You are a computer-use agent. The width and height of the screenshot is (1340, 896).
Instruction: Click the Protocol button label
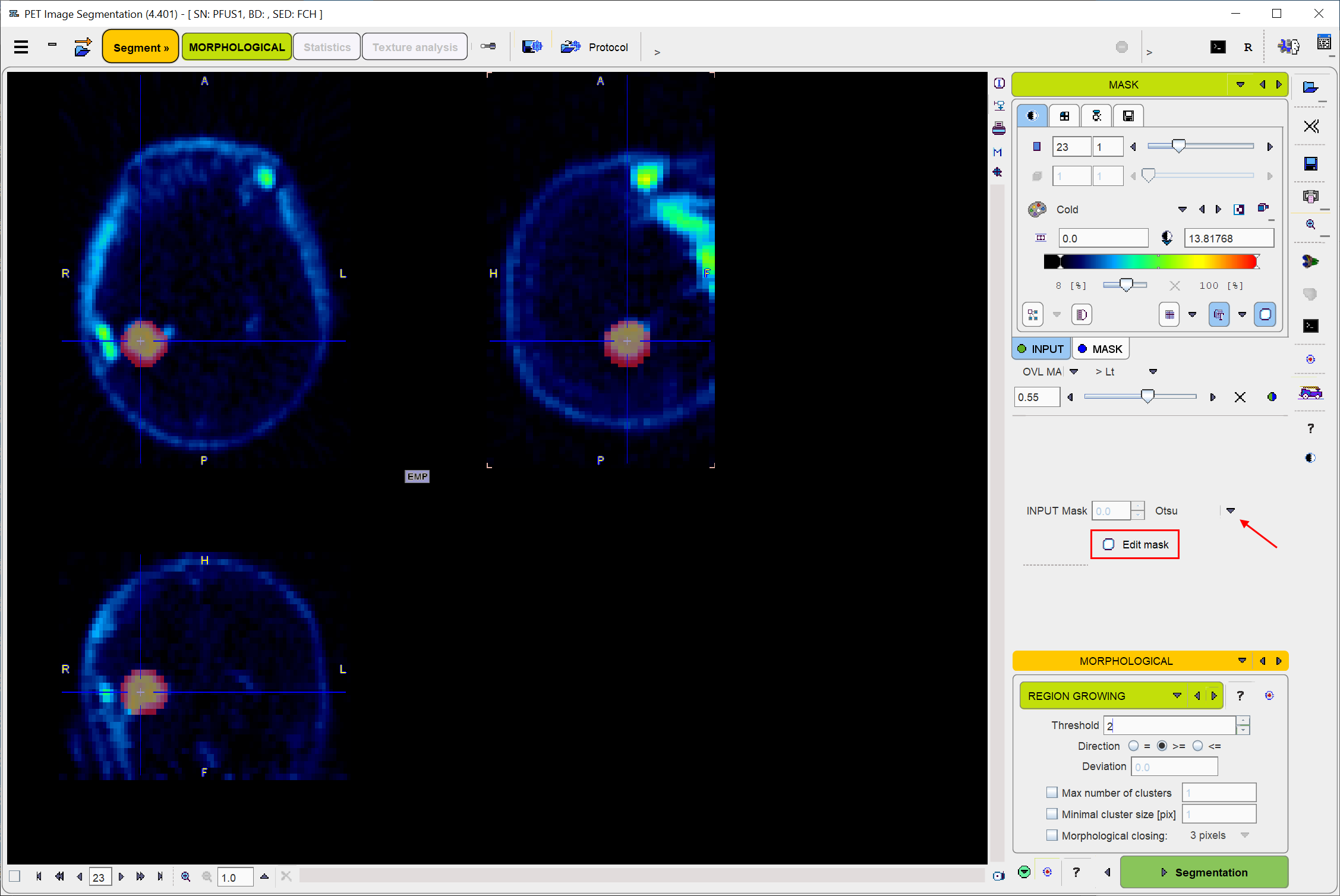(x=608, y=48)
